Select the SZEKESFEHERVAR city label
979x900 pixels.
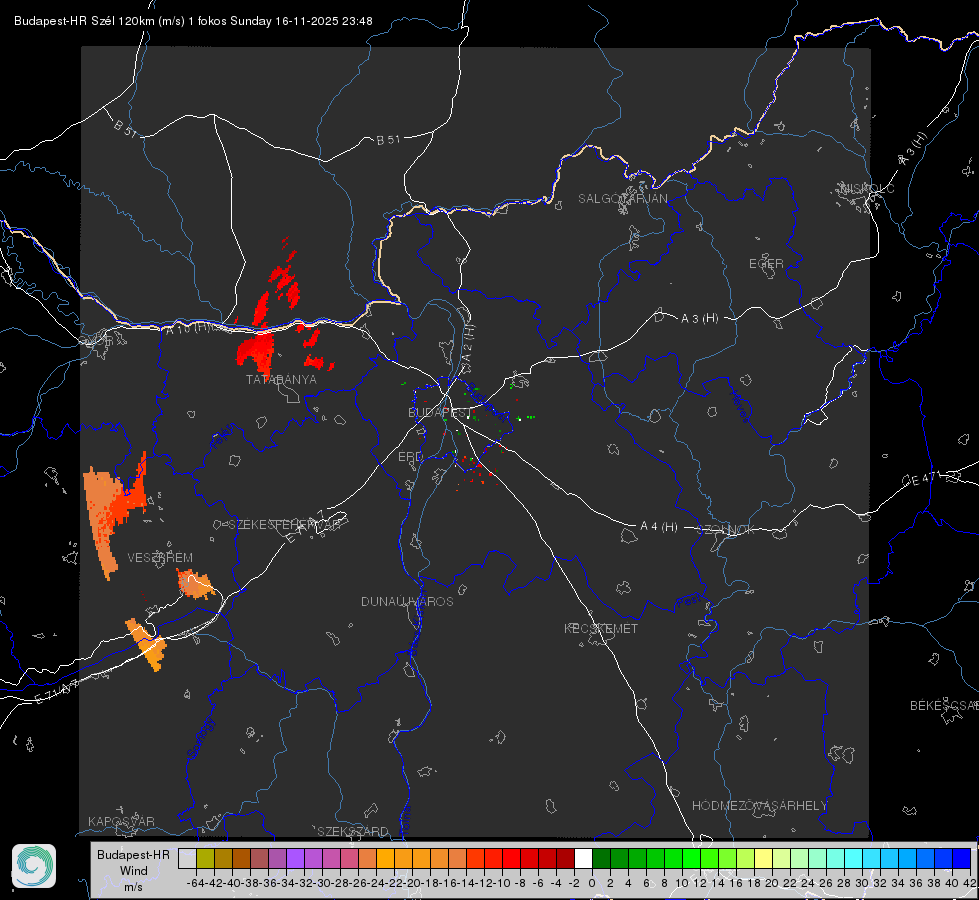[284, 525]
